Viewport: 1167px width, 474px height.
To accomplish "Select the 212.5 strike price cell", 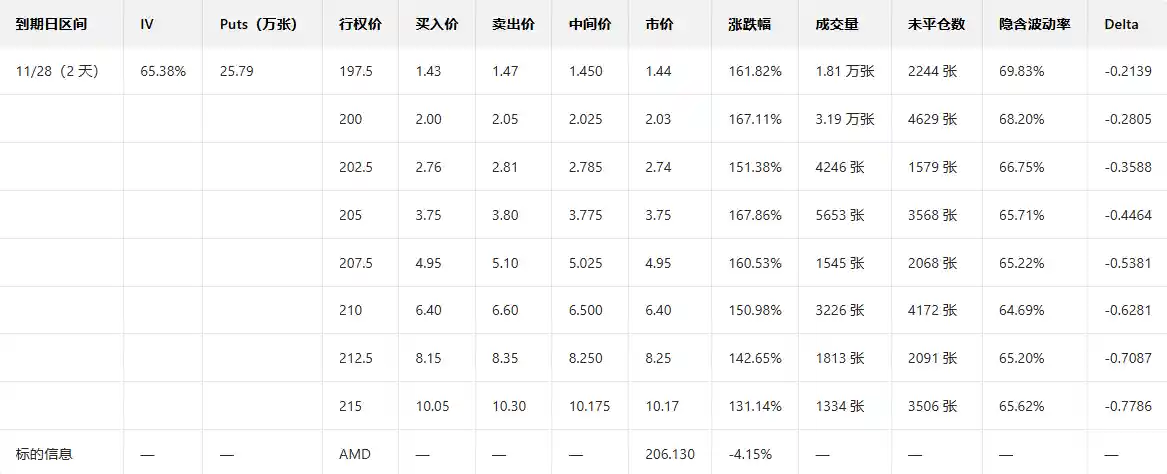I will pos(355,358).
